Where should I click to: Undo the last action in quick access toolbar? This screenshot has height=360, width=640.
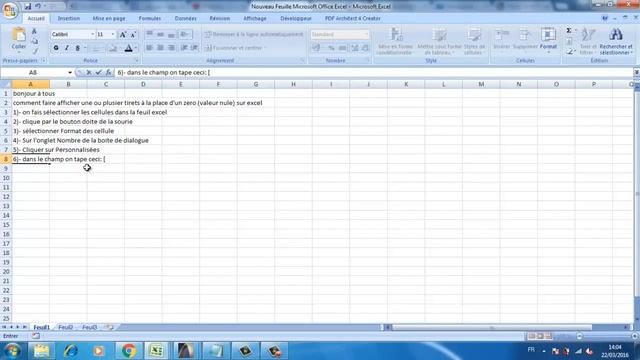(38, 6)
